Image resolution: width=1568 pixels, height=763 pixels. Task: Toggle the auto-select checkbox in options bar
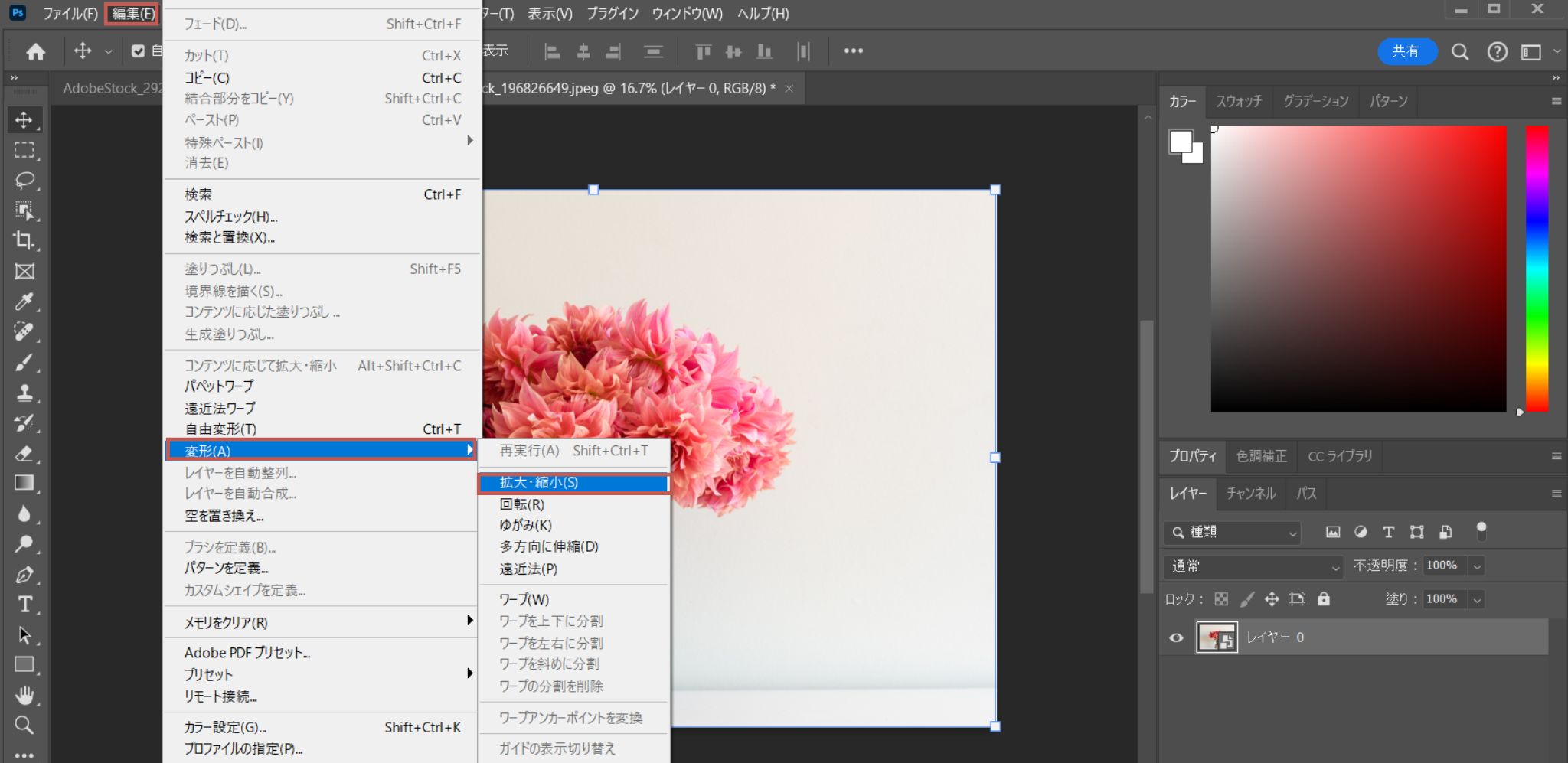(138, 51)
